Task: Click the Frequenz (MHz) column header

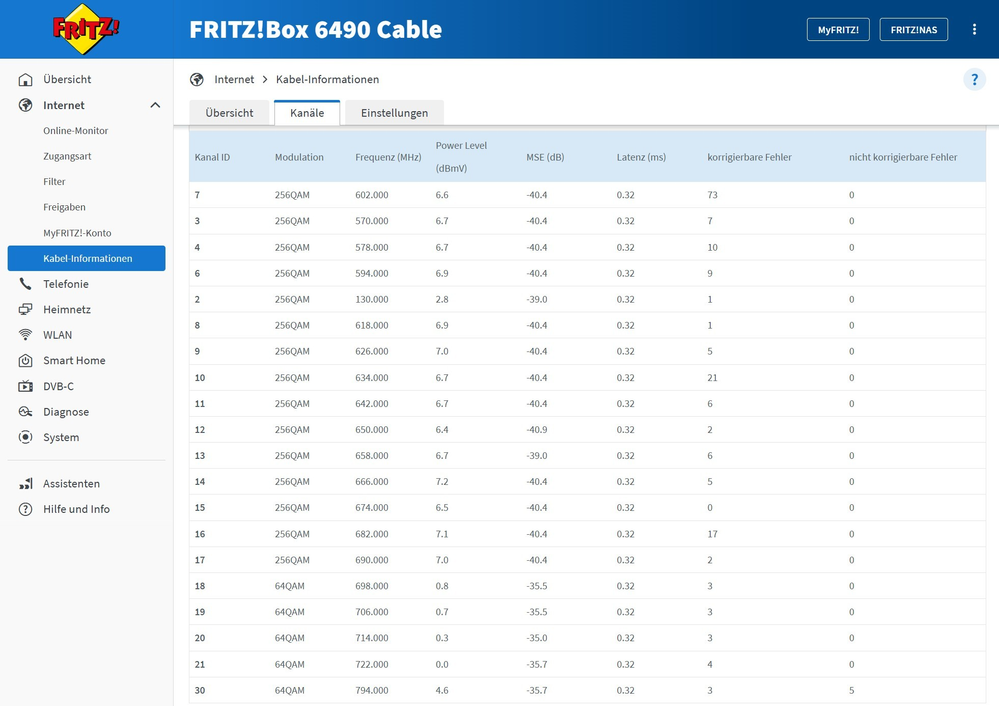Action: click(x=388, y=157)
